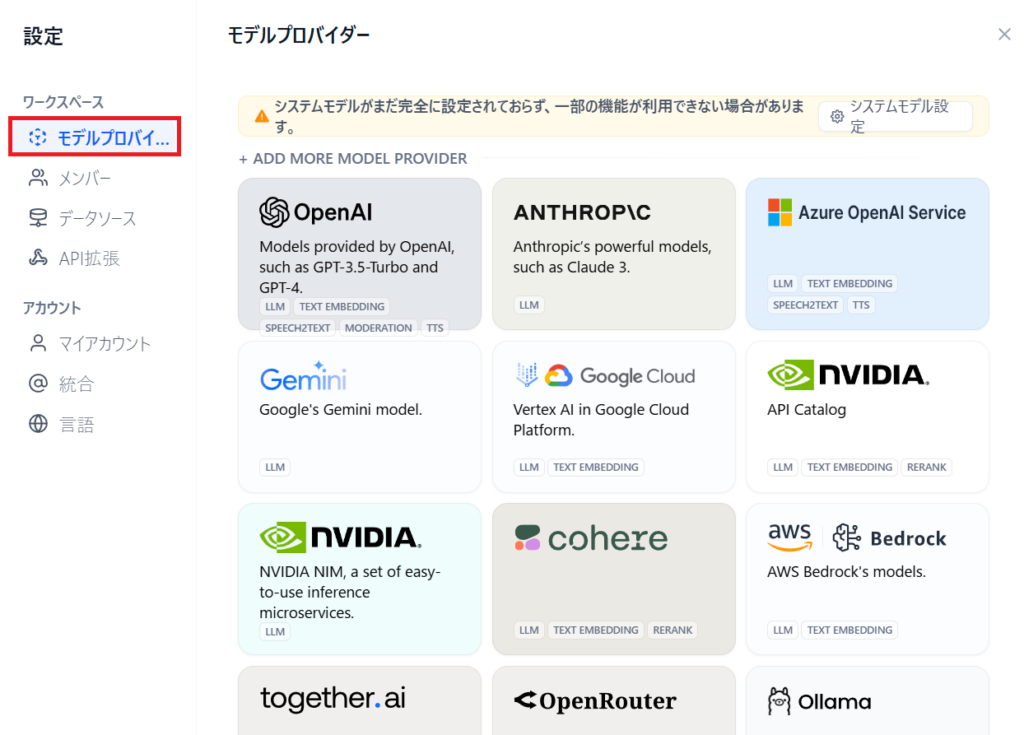Click the OpenRouter logo
This screenshot has width=1024, height=735.
[595, 700]
